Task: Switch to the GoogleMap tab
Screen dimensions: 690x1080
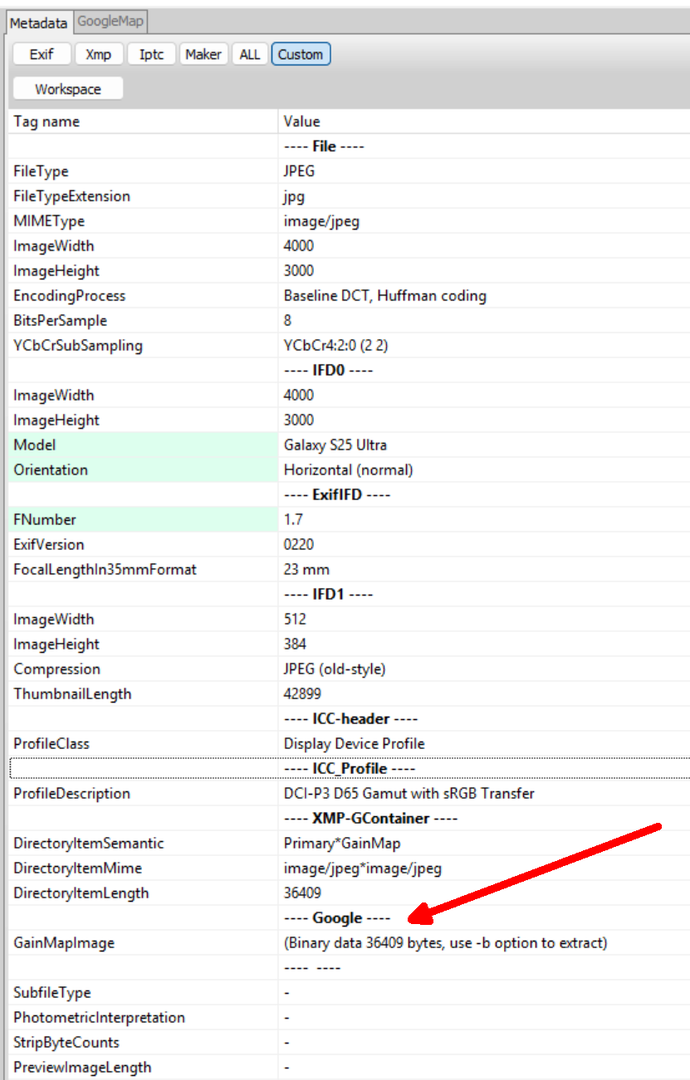Action: pyautogui.click(x=109, y=21)
